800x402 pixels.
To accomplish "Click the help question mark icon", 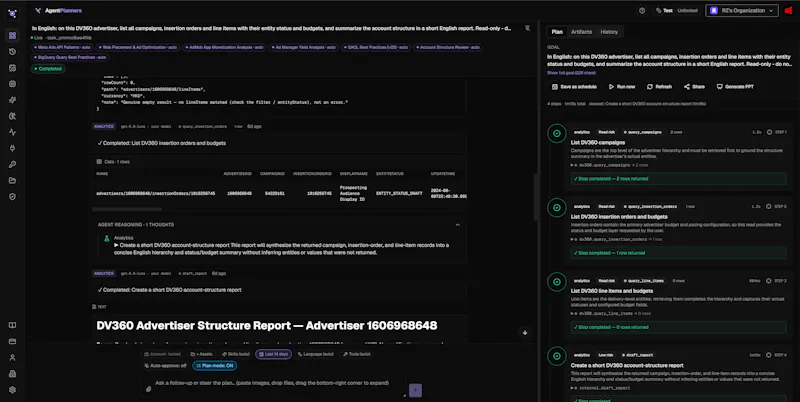I will click(x=642, y=11).
